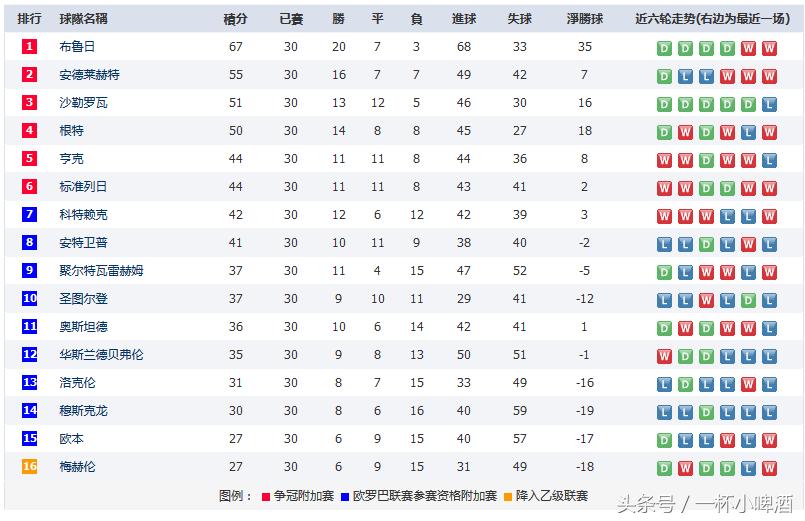Click red 争冠附加赛 legend swatch

265,496
